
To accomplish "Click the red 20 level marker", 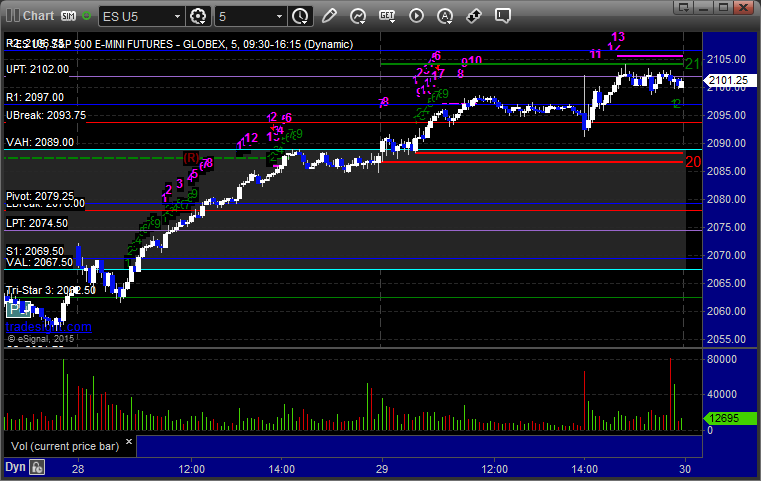I will coord(693,162).
